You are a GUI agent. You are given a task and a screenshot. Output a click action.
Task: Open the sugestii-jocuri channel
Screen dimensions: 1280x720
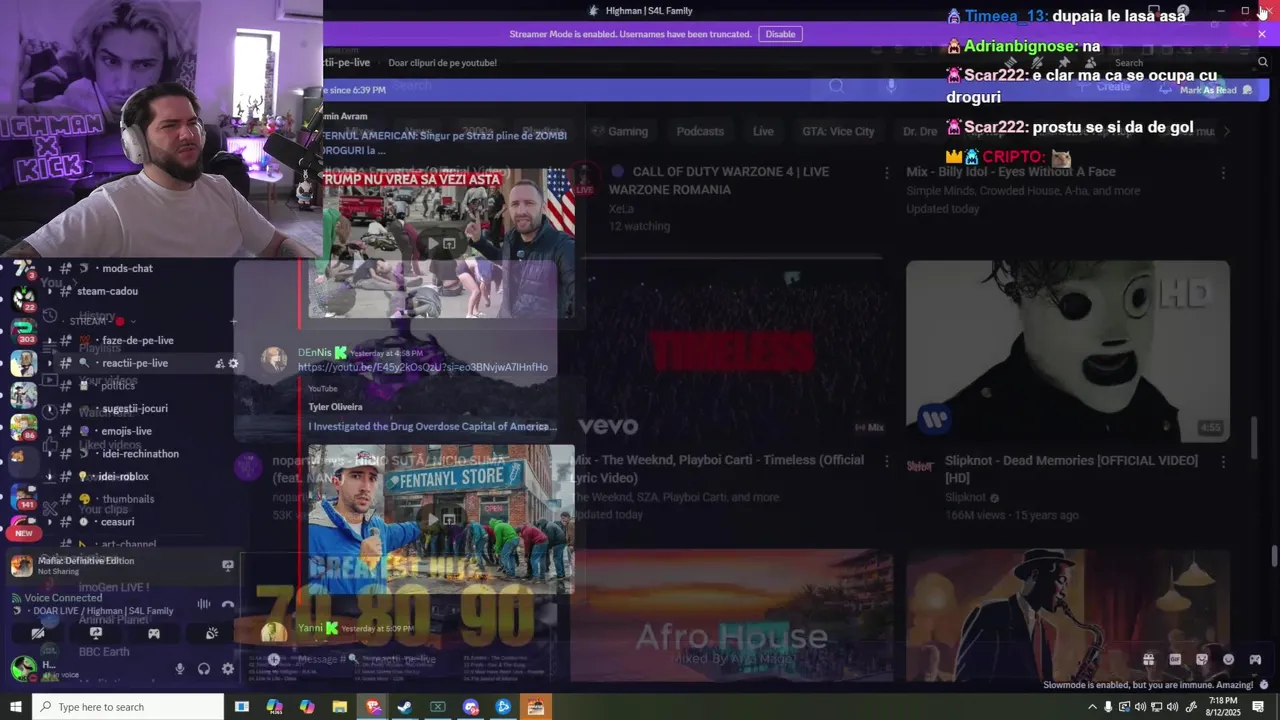pos(134,409)
